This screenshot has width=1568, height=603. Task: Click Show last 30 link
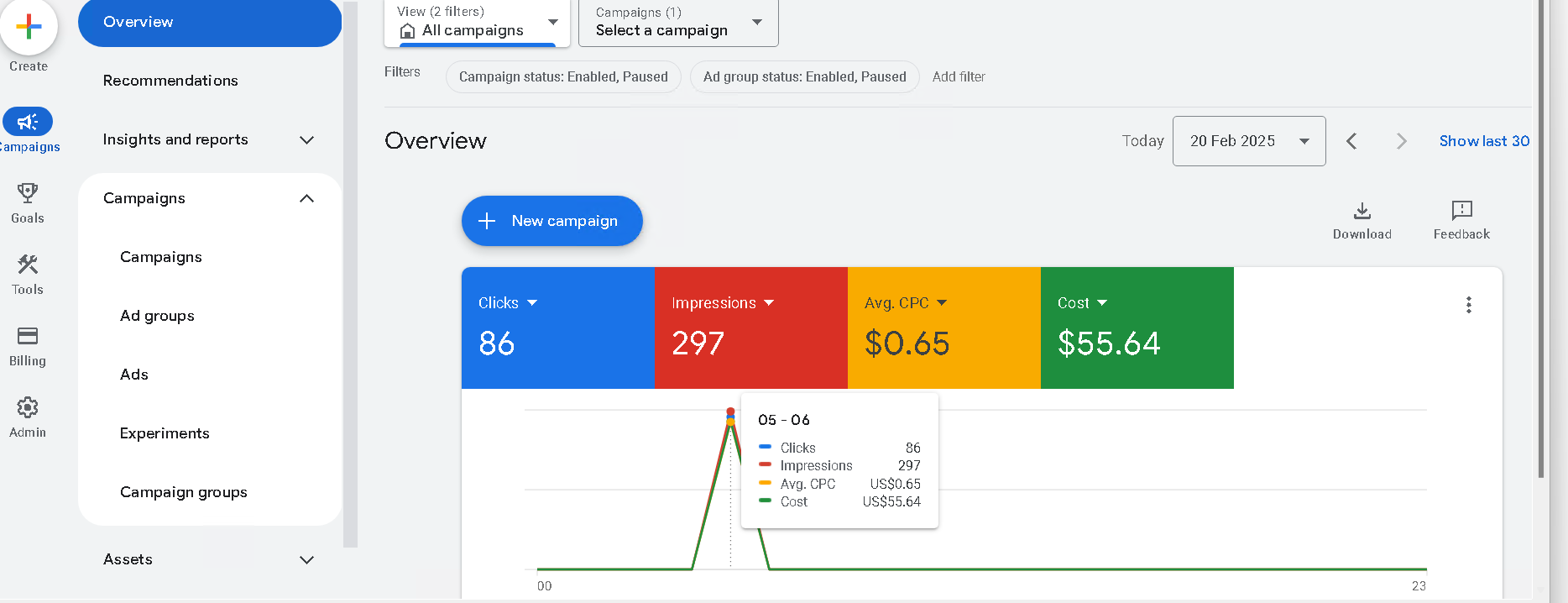pyautogui.click(x=1484, y=141)
